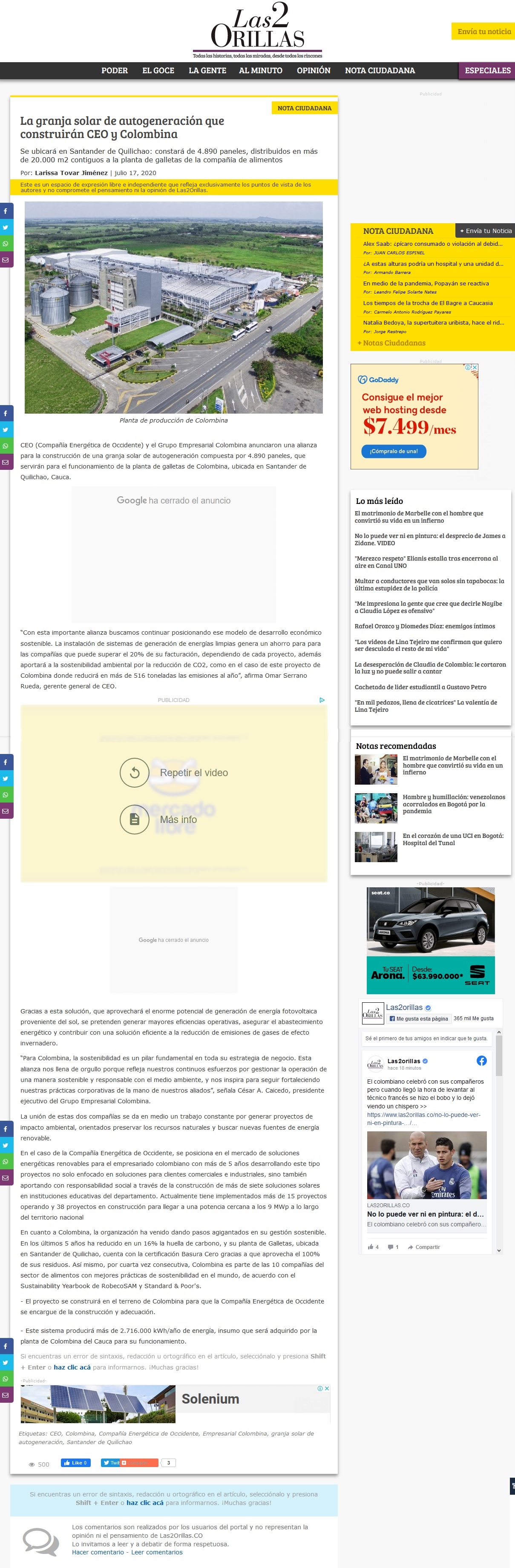
Task: Open Multar a conductores que van solos headline
Action: (x=429, y=584)
